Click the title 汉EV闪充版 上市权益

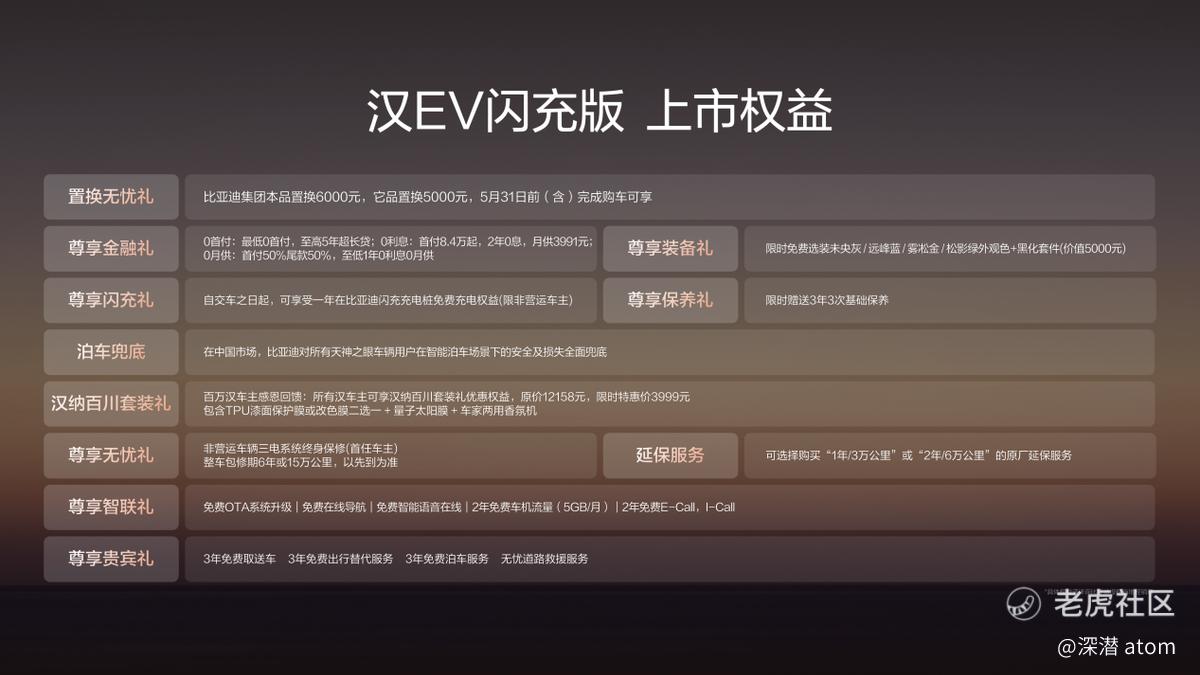[x=599, y=113]
